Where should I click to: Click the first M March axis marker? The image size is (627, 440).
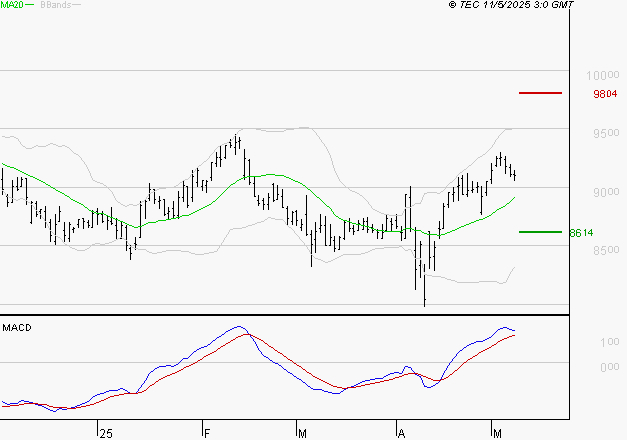[x=302, y=434]
